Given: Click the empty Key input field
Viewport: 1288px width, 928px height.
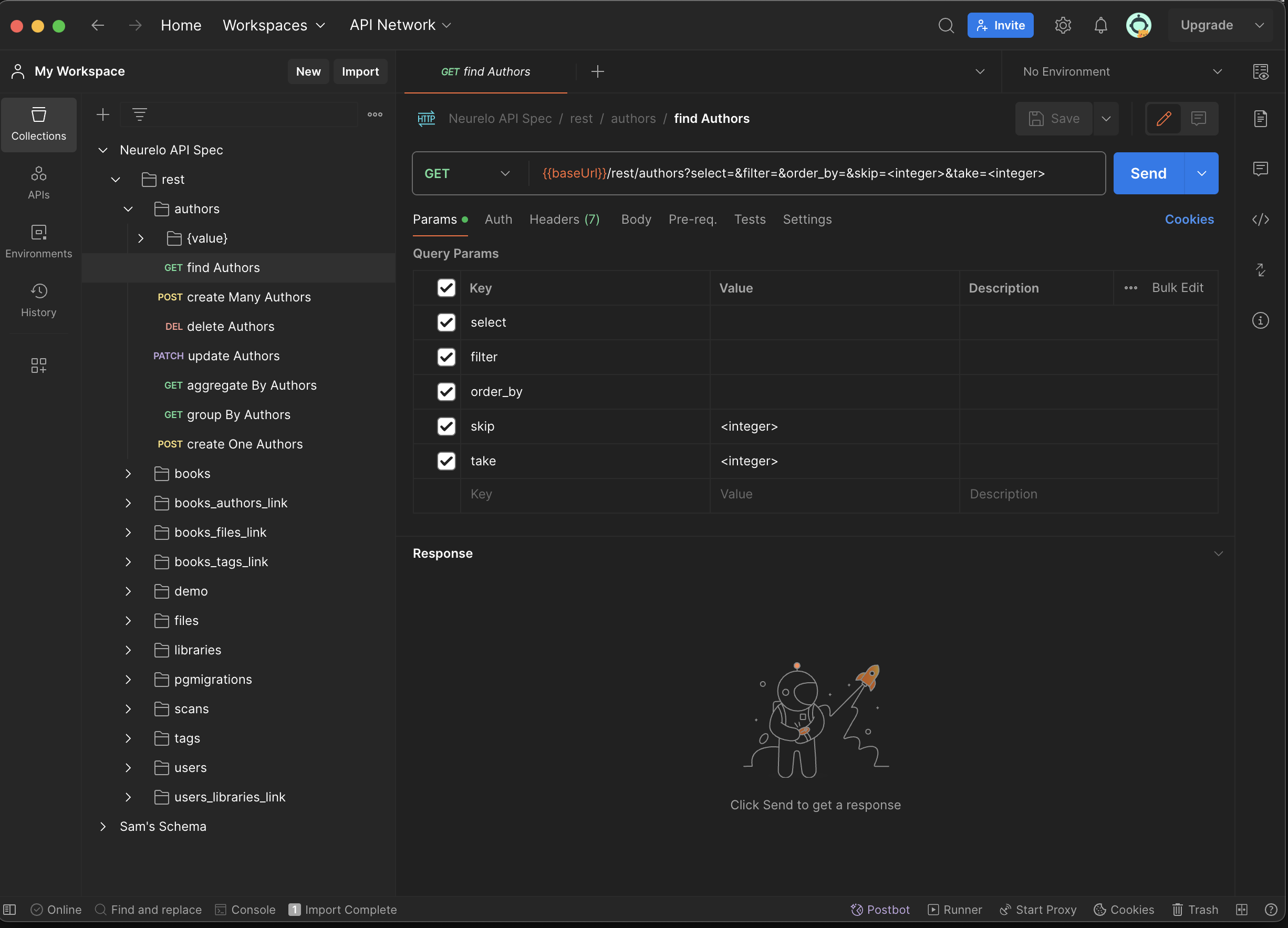Looking at the screenshot, I should pyautogui.click(x=584, y=494).
